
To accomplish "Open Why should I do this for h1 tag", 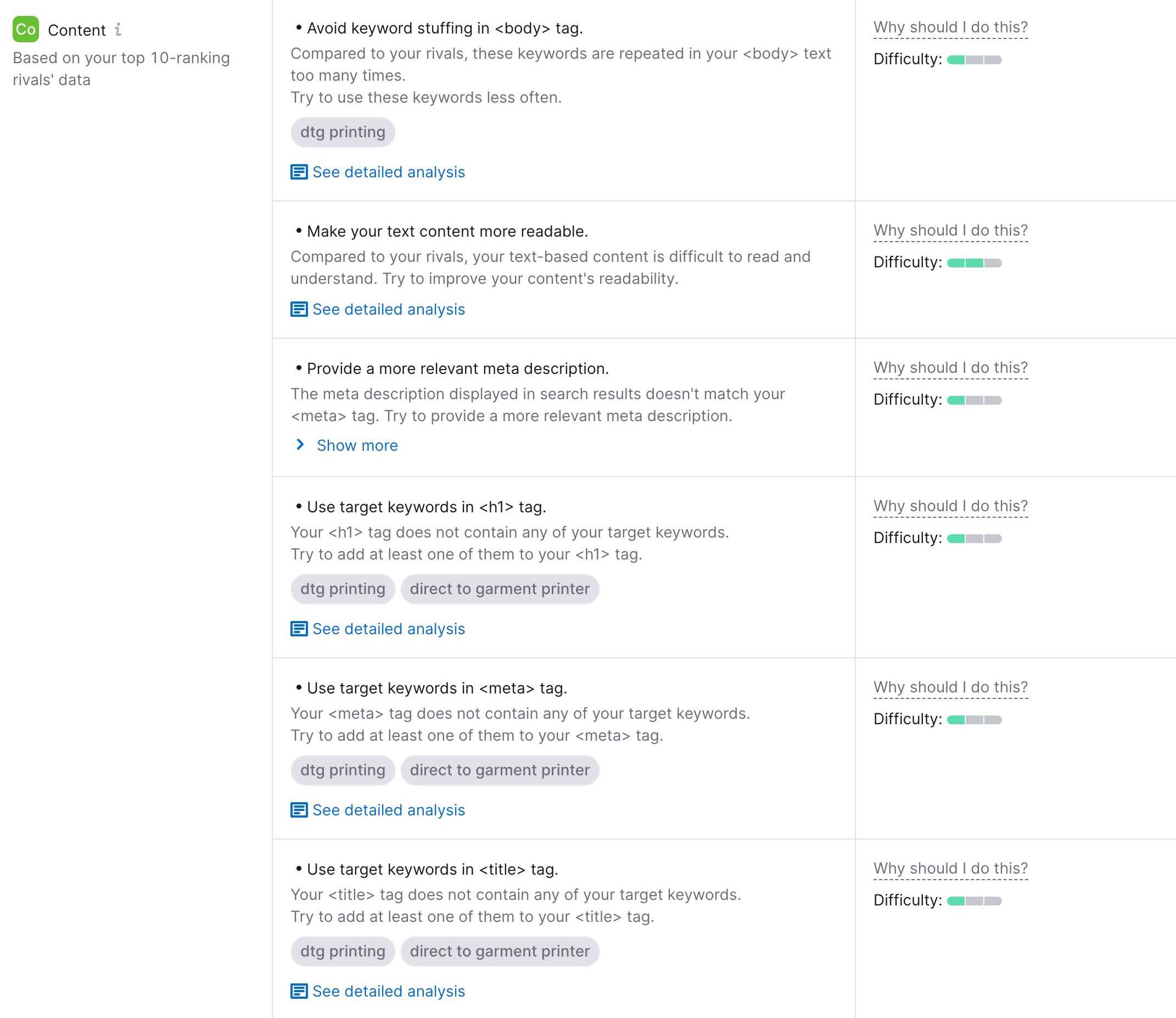I will click(950, 506).
